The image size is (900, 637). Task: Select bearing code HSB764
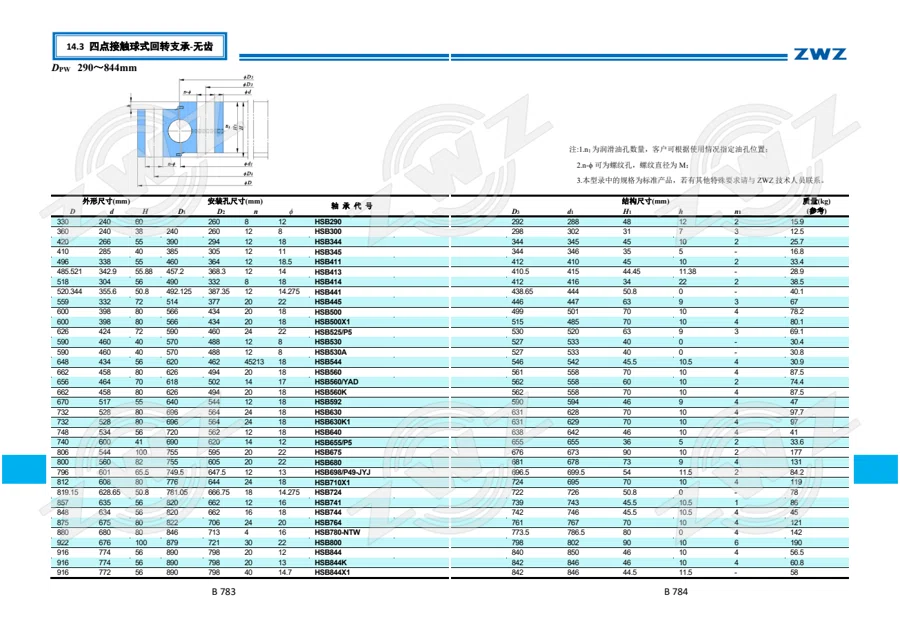coord(328,523)
